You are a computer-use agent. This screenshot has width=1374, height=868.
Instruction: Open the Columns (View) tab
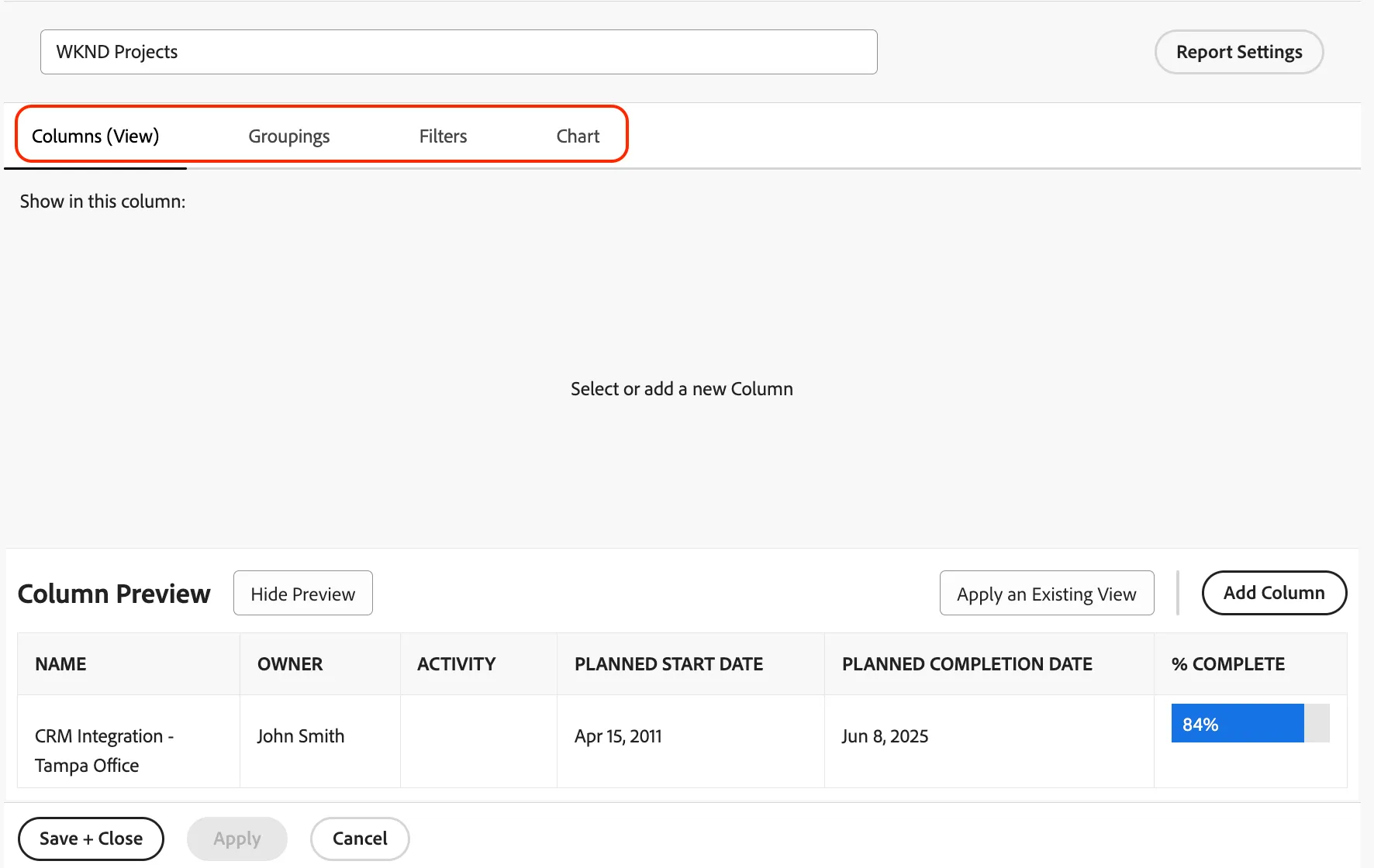(95, 136)
